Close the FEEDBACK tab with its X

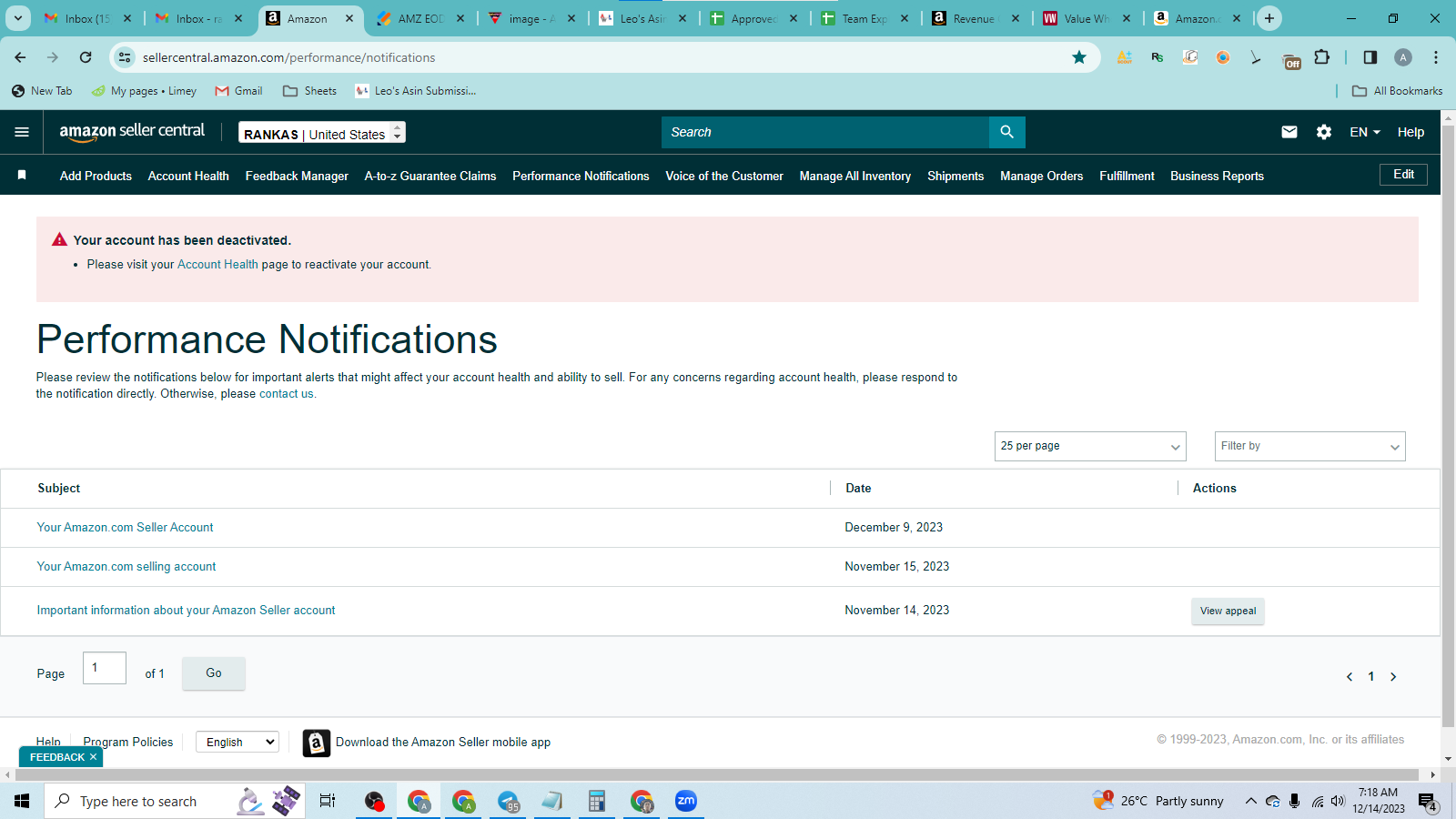[x=93, y=757]
